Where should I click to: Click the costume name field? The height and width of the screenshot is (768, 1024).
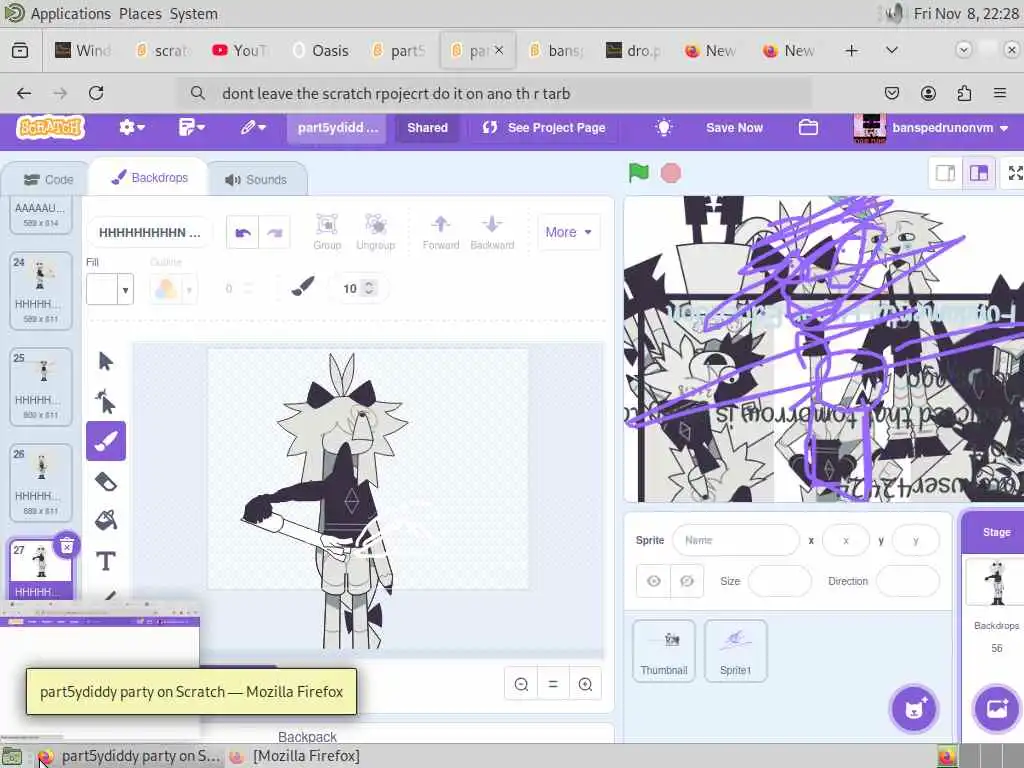pos(149,232)
